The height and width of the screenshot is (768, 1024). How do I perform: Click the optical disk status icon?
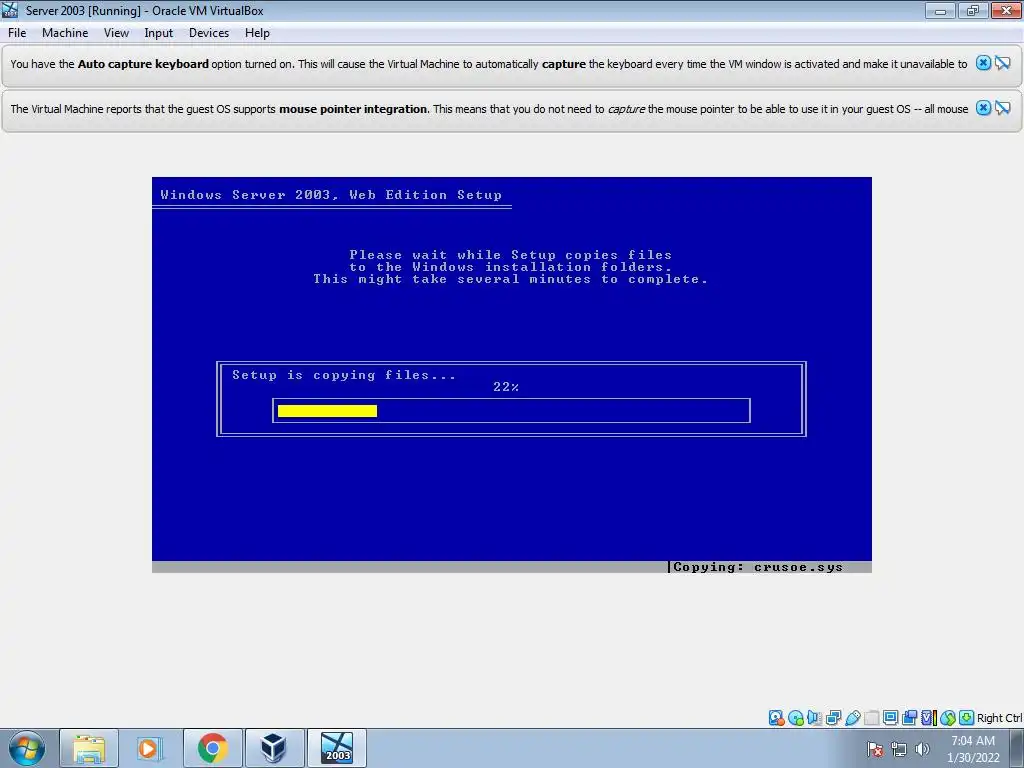pyautogui.click(x=795, y=718)
